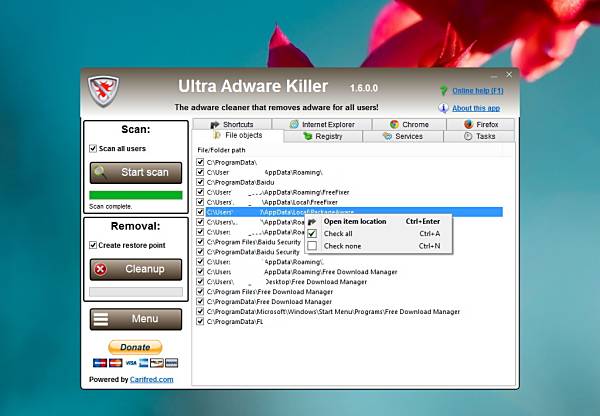Screen dimensions: 600x416
Task: Click the green Online help icon
Action: pyautogui.click(x=443, y=91)
